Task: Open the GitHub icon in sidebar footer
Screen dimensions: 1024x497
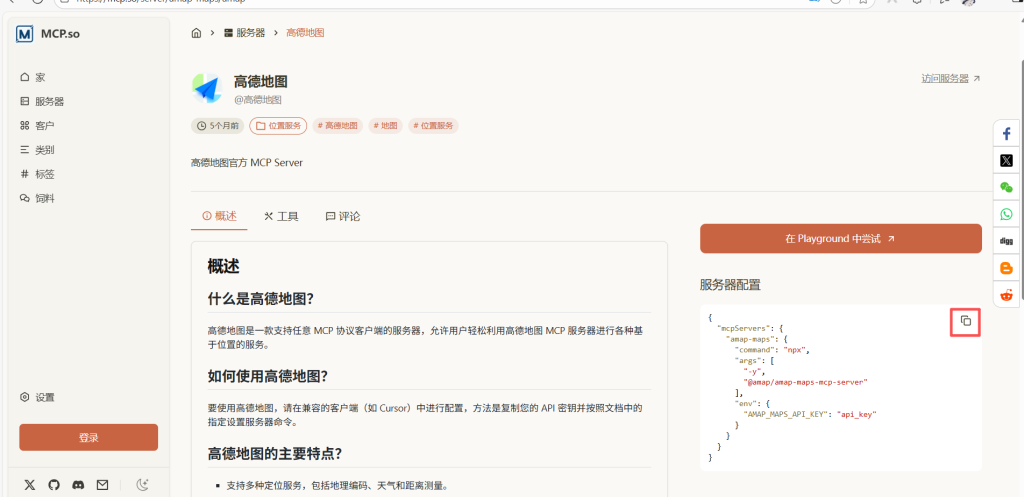Action: coord(54,485)
